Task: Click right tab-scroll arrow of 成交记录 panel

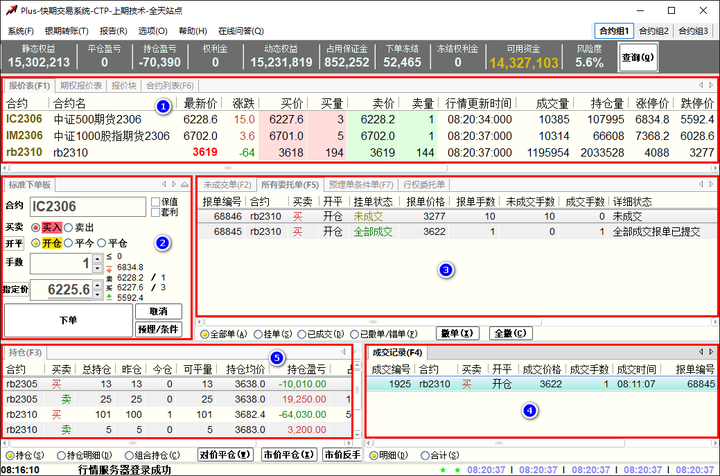Action: pos(711,352)
